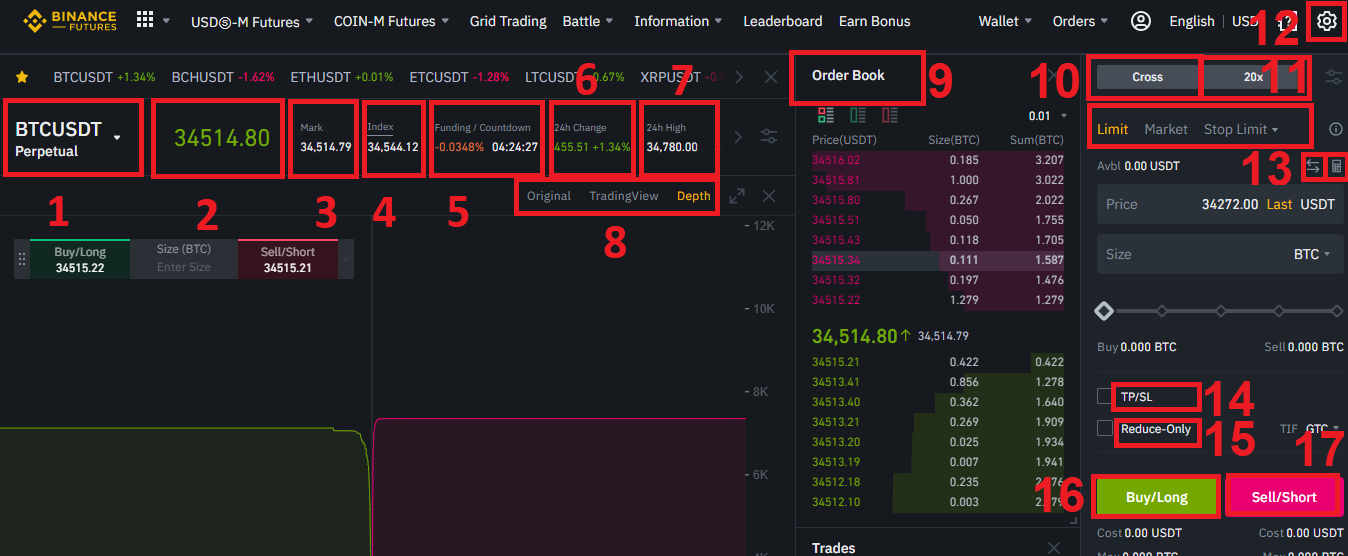
Task: Adjust the 20x leverage button
Action: [x=1253, y=77]
